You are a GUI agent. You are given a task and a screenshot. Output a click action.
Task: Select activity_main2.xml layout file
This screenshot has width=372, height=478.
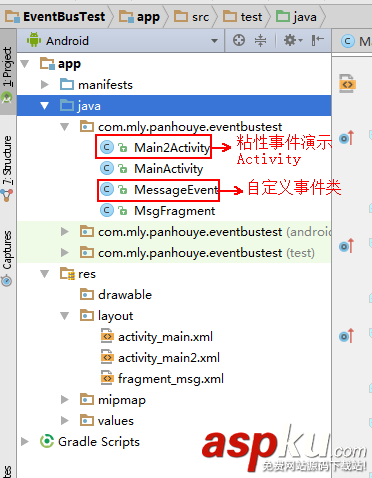(169, 358)
